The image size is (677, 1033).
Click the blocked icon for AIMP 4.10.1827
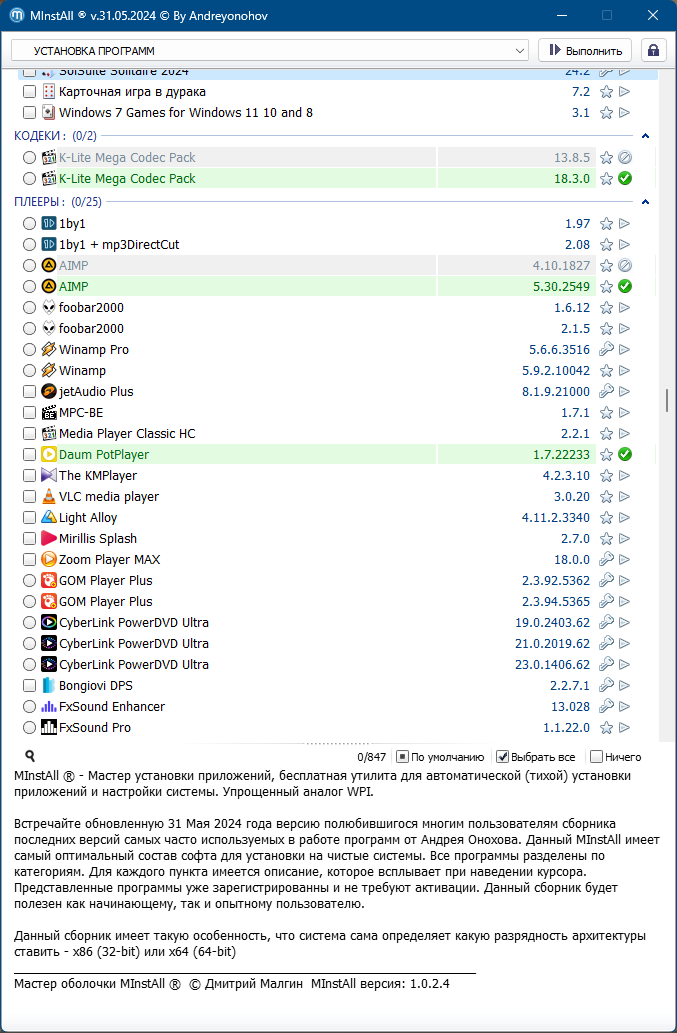(625, 266)
